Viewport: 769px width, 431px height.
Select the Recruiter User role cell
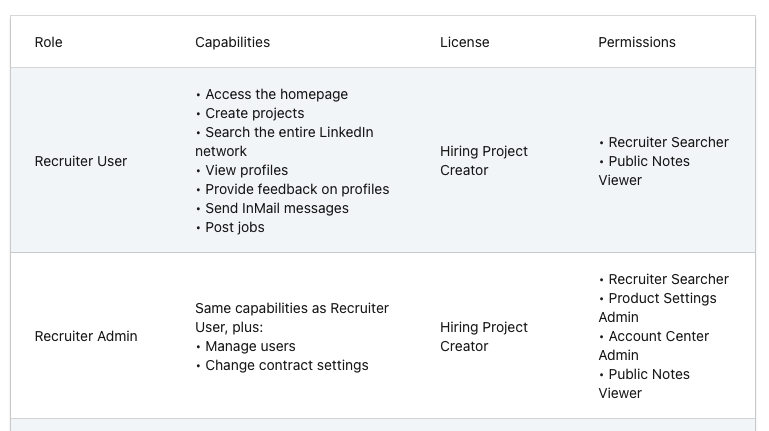[x=81, y=161]
